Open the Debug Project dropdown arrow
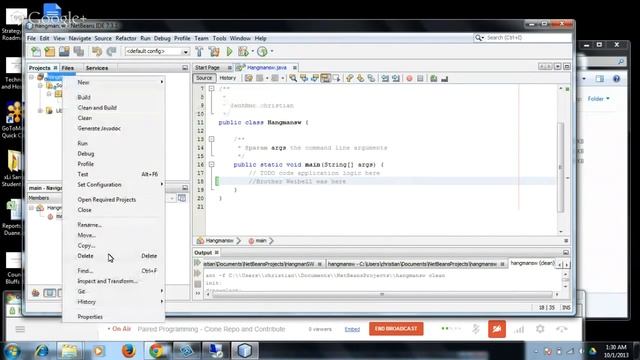 (x=252, y=51)
